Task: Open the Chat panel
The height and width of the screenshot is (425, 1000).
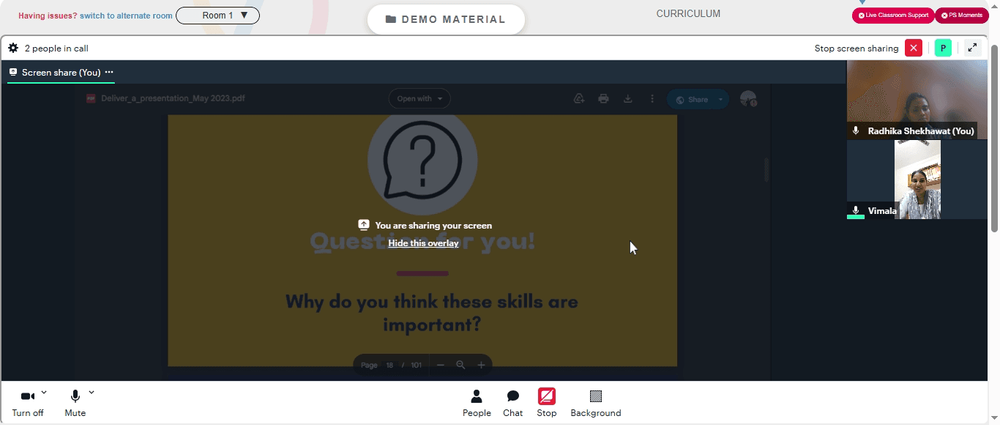Action: (513, 404)
